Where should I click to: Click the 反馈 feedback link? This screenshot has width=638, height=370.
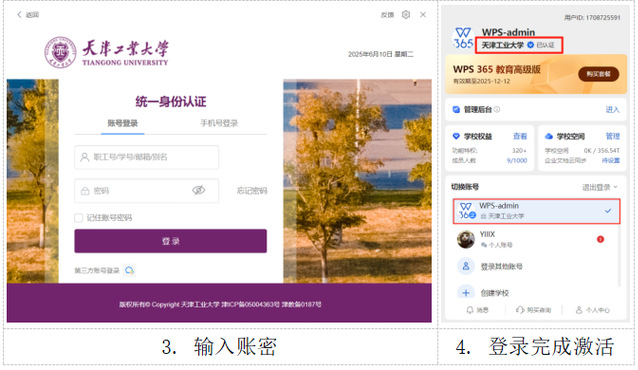tap(387, 15)
